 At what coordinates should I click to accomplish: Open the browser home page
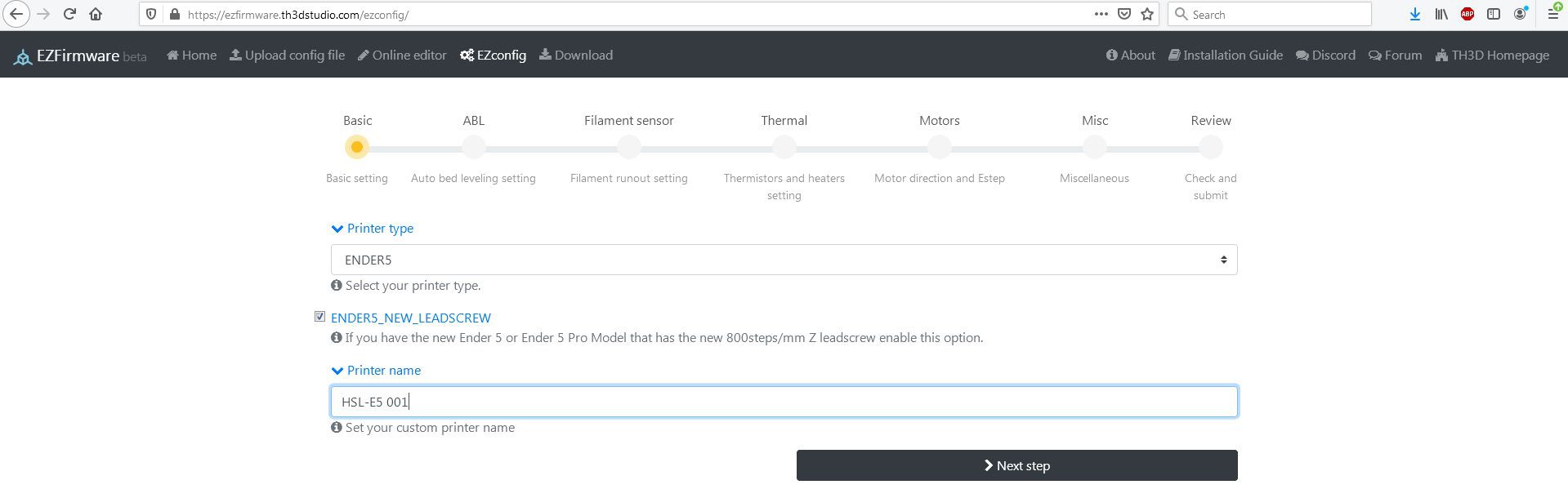(96, 14)
